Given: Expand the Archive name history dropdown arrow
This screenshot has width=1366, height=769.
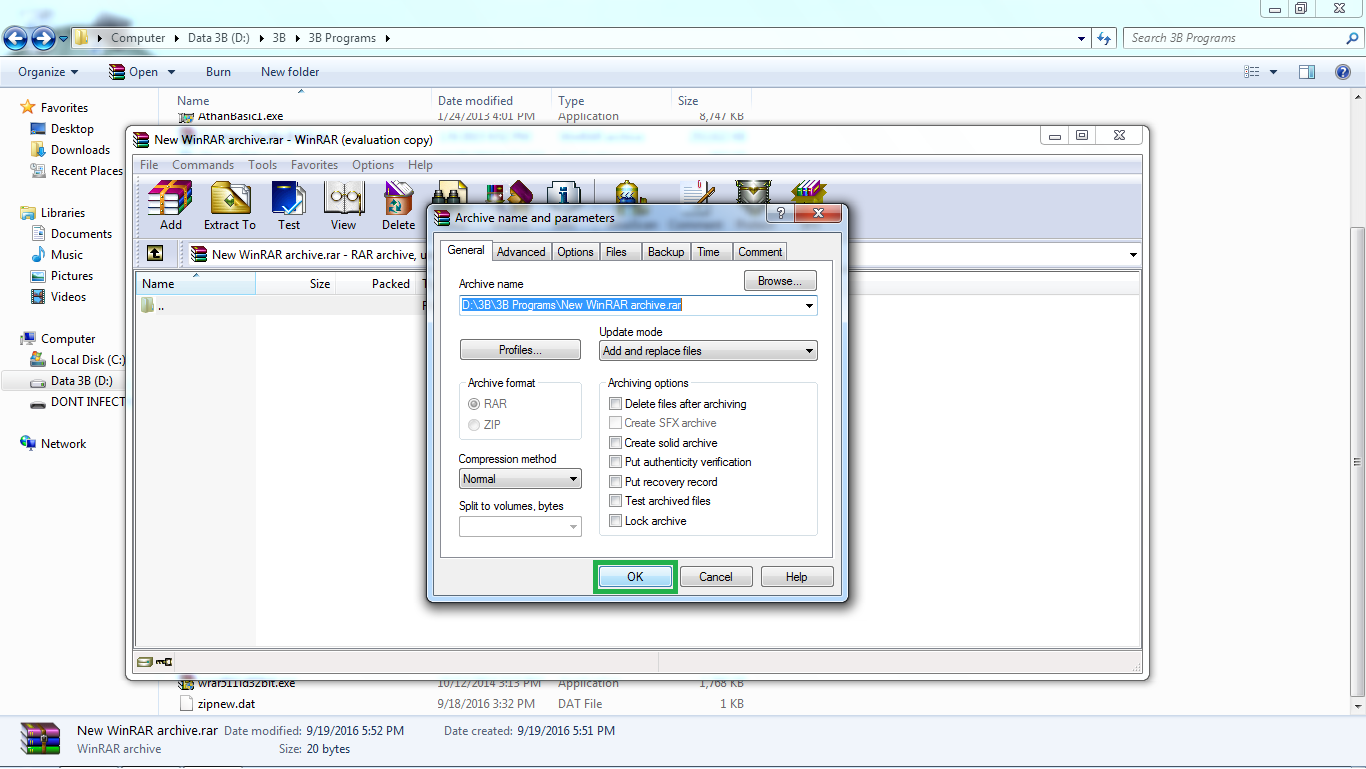Looking at the screenshot, I should click(x=809, y=306).
